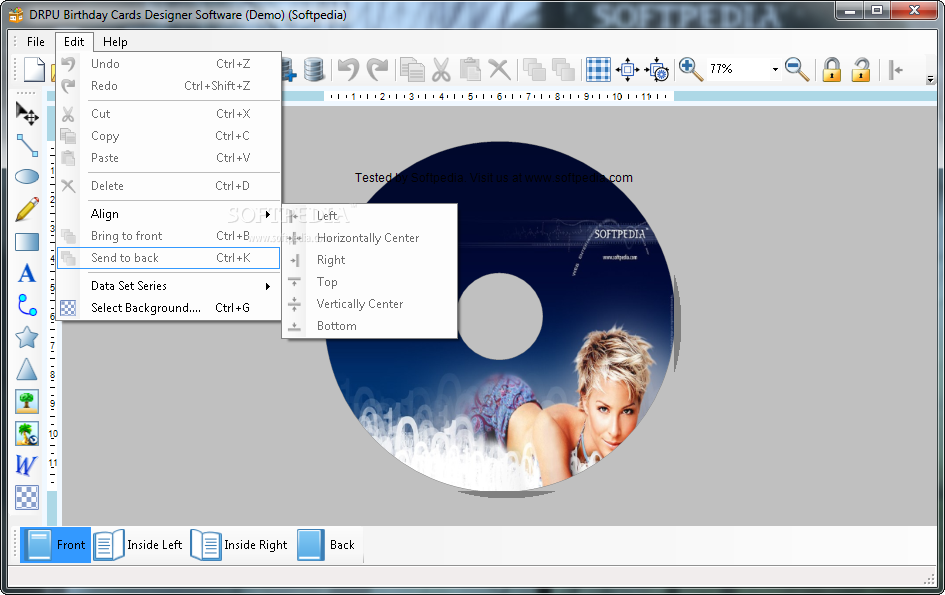Click the Zoom In magnifier icon
The image size is (945, 595).
click(x=691, y=69)
